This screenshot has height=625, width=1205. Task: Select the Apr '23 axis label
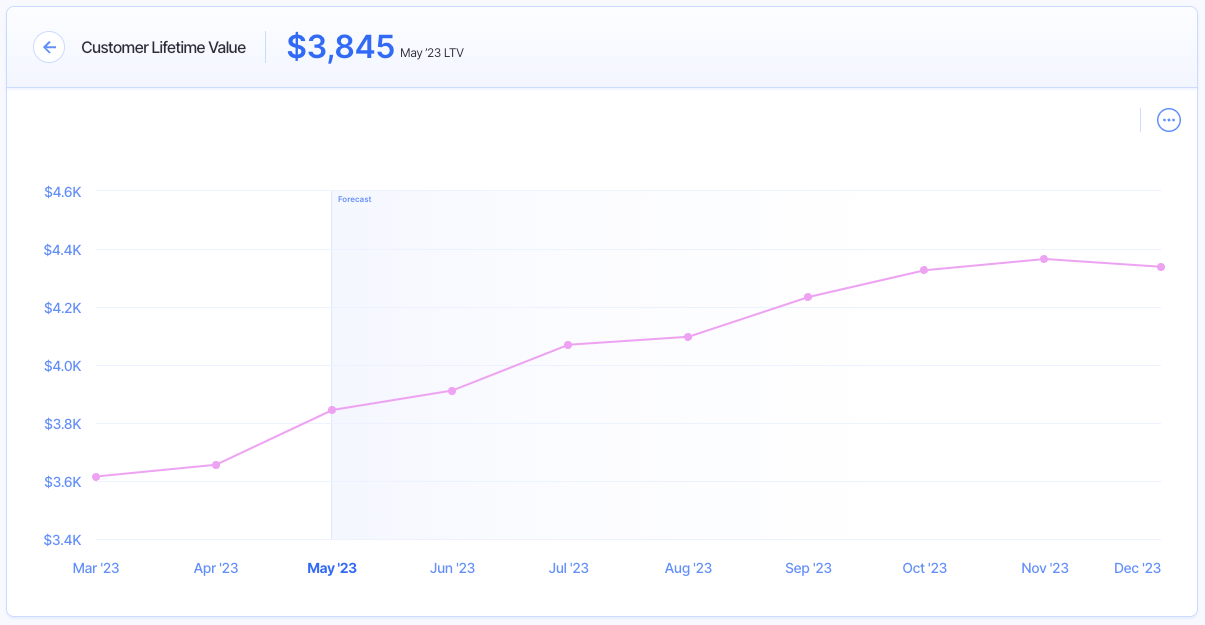coord(216,567)
